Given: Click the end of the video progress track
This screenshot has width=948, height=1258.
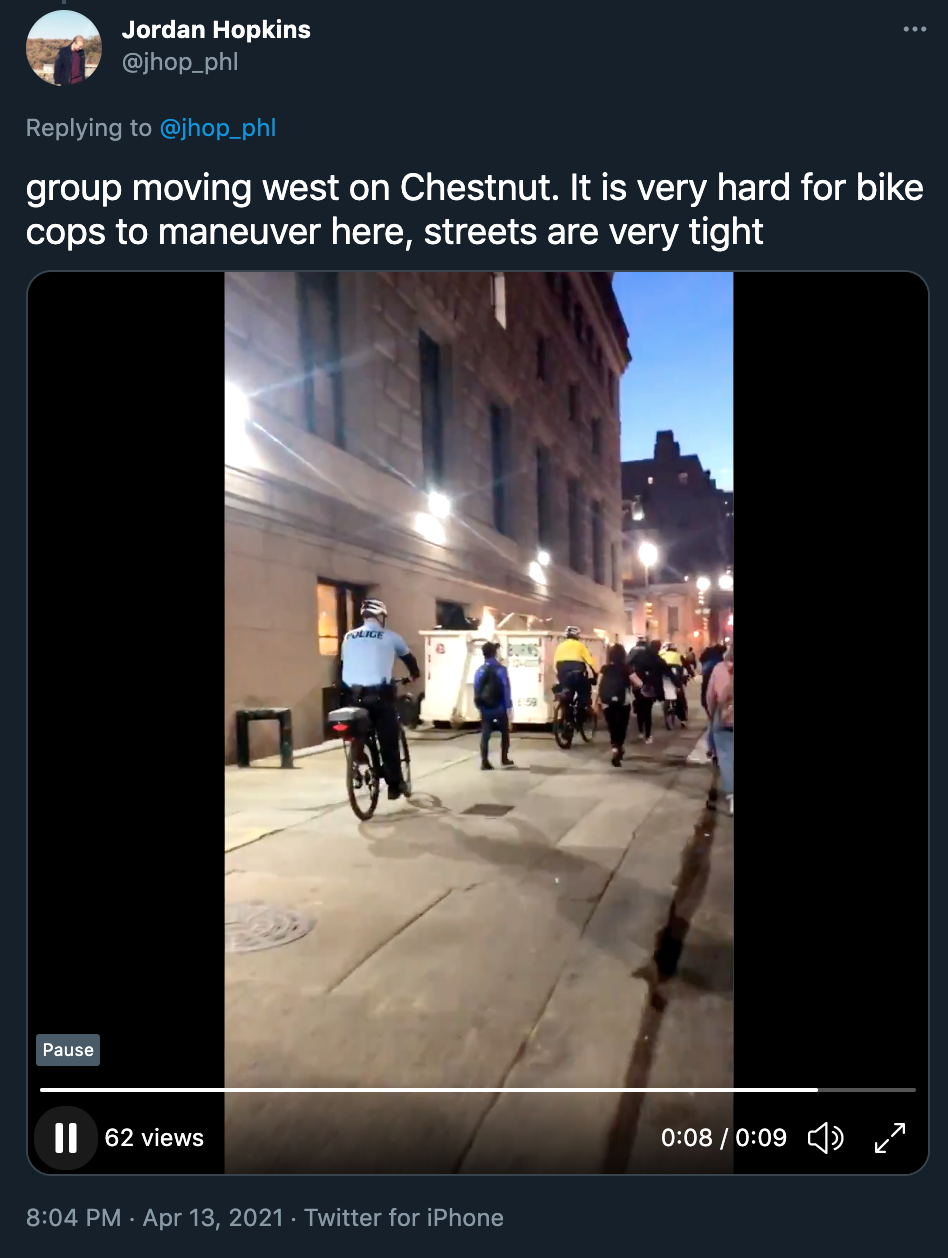Looking at the screenshot, I should pyautogui.click(x=911, y=1089).
